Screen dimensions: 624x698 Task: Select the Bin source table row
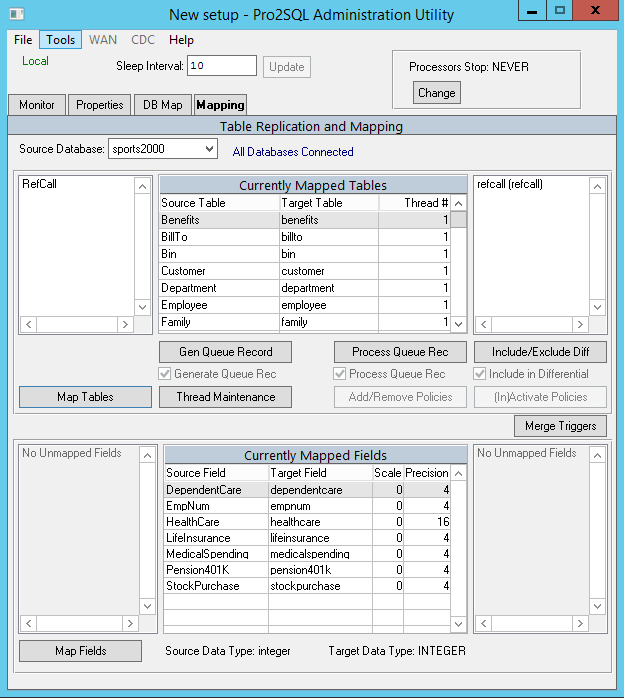[x=304, y=254]
